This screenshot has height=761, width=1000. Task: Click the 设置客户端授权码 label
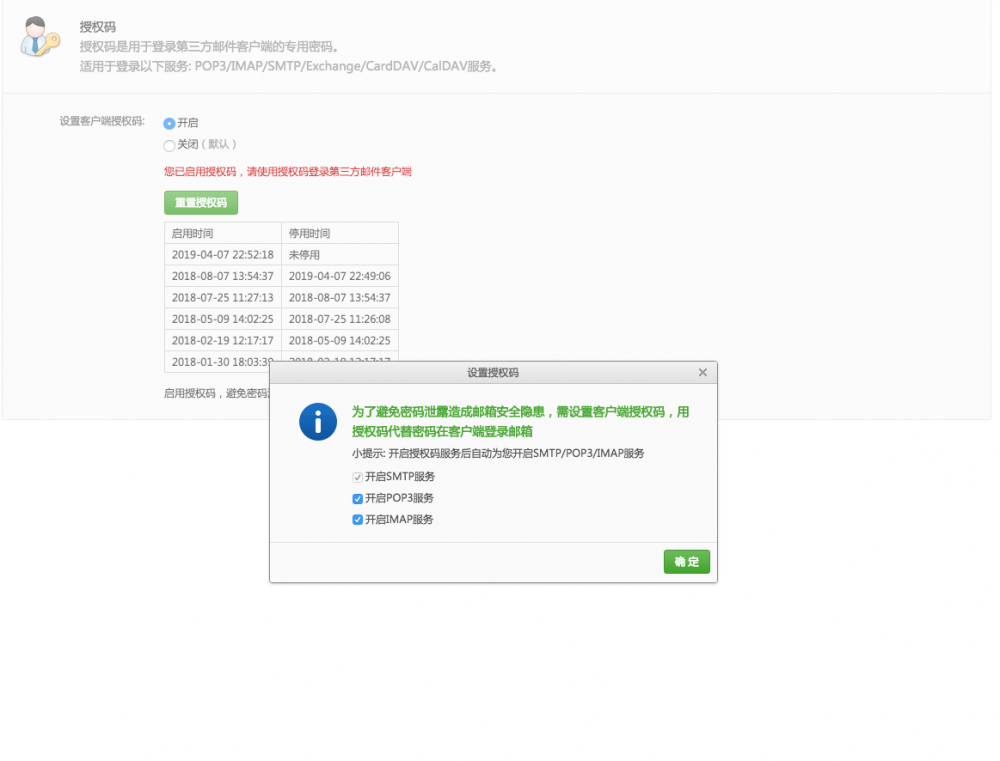tap(101, 122)
